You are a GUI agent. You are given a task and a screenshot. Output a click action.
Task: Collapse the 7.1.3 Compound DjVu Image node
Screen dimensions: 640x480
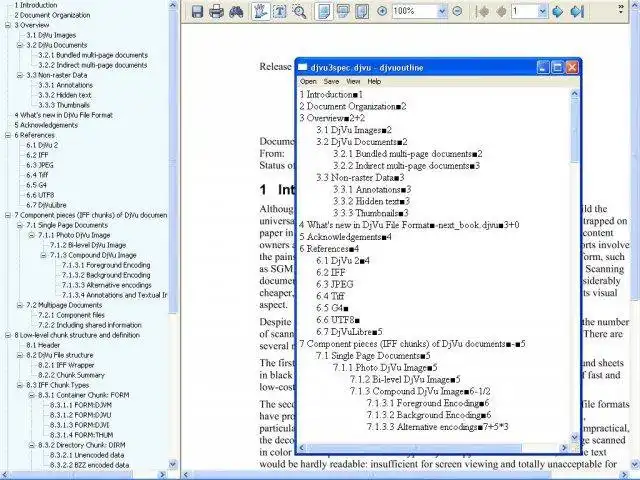click(x=43, y=255)
